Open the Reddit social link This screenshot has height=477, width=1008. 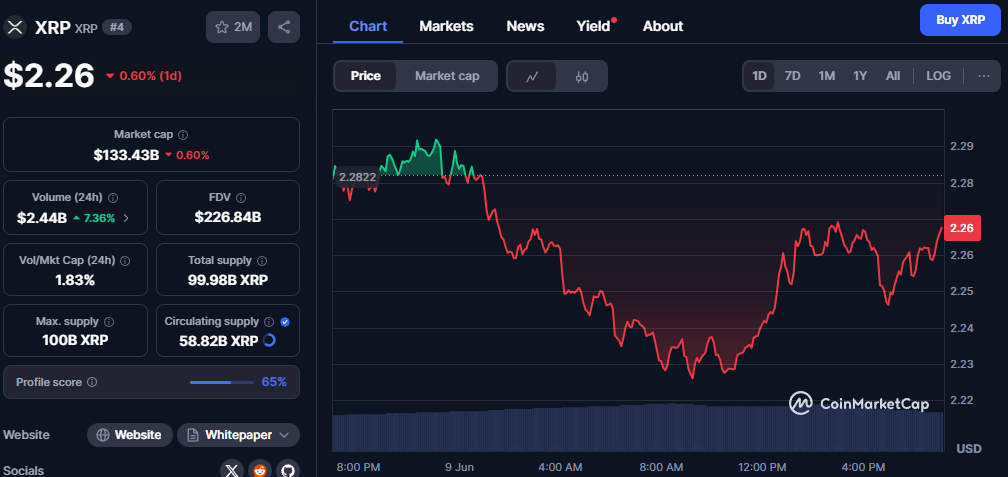[260, 470]
